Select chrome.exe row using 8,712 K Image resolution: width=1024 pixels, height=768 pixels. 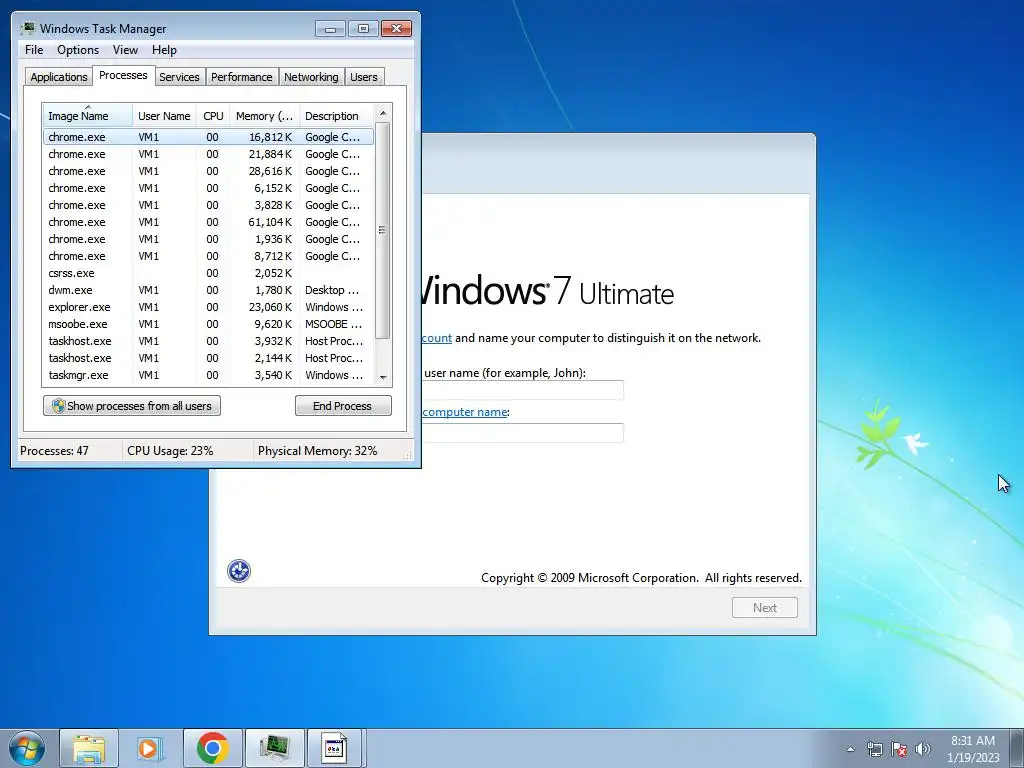tap(208, 256)
